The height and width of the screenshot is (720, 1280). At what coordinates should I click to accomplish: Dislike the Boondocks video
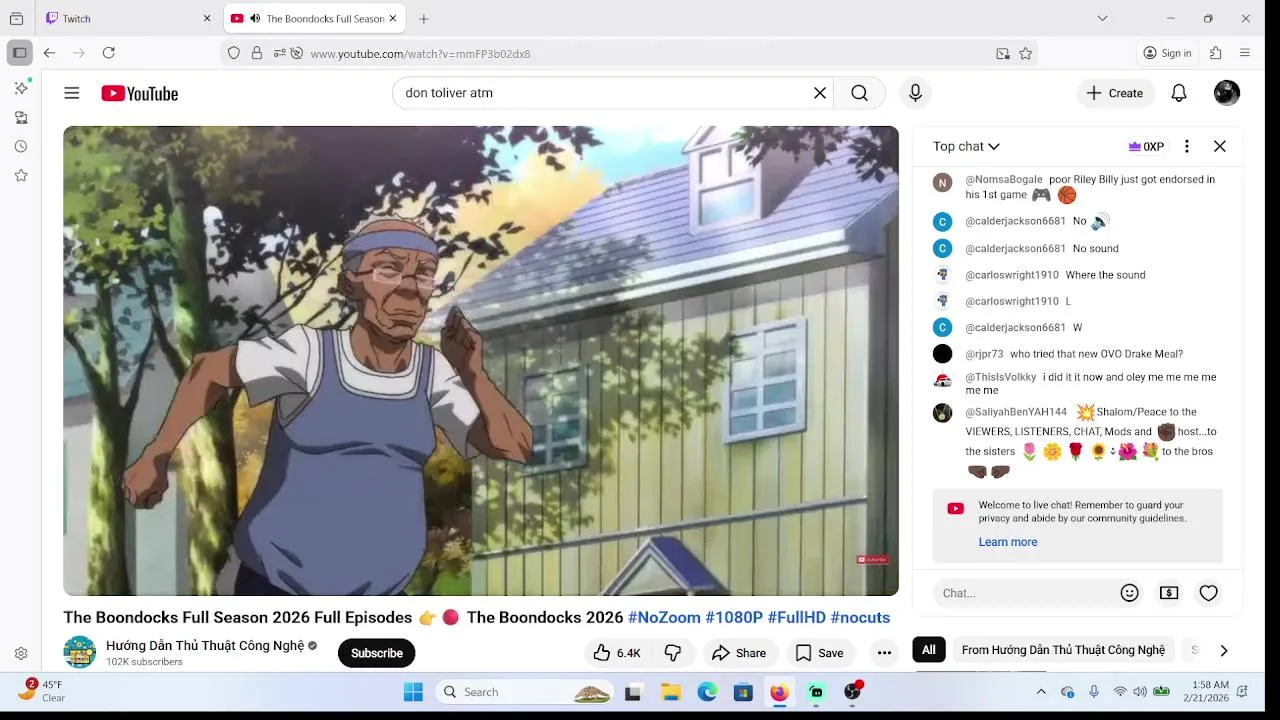click(x=673, y=653)
